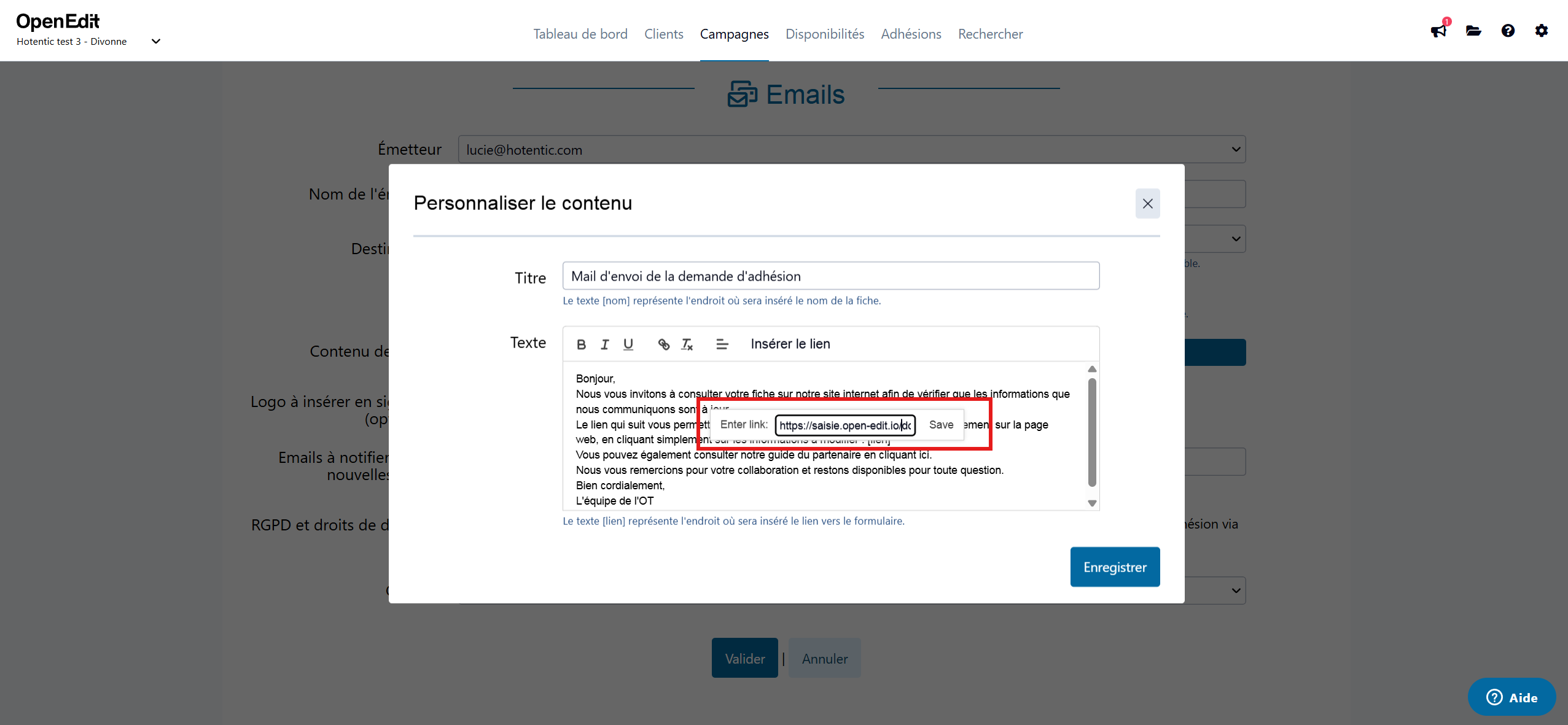Apply underline formatting in the text editor
Image resolution: width=1568 pixels, height=725 pixels.
tap(628, 344)
